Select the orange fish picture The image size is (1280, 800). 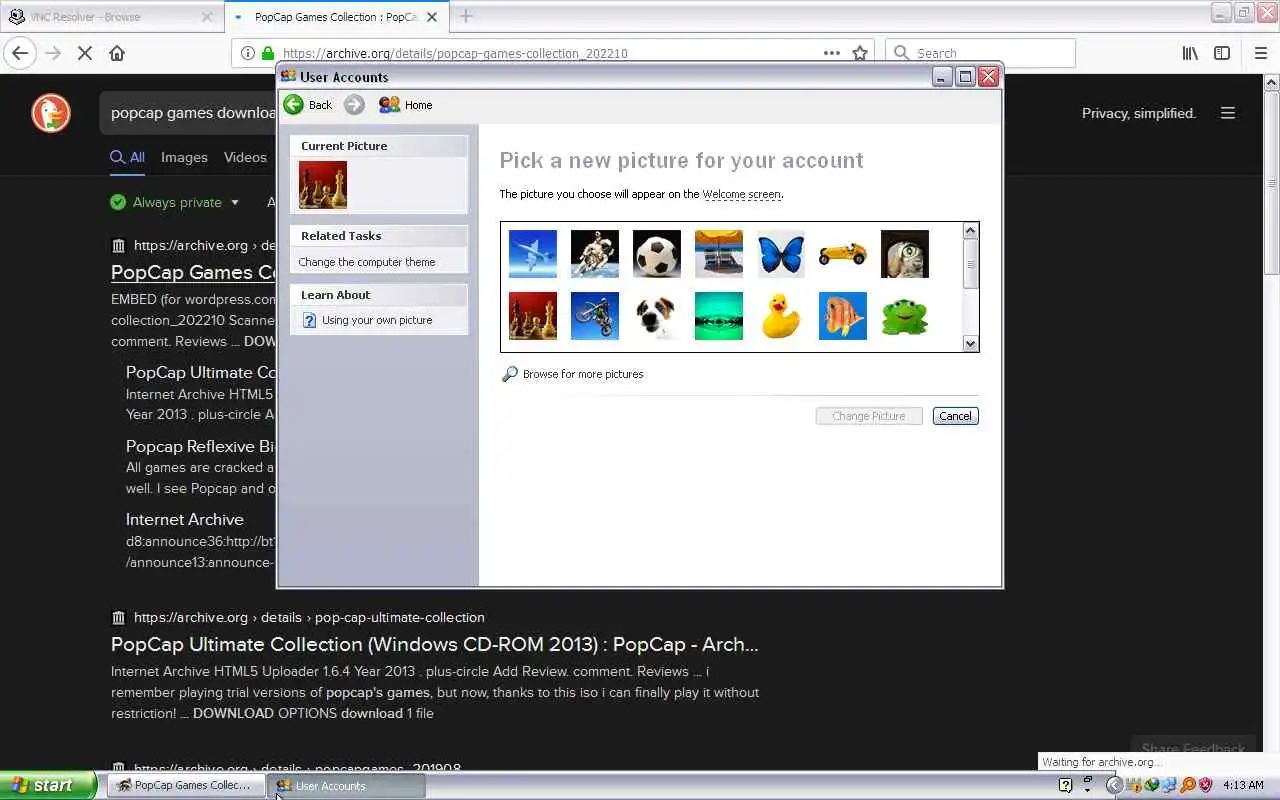[843, 316]
